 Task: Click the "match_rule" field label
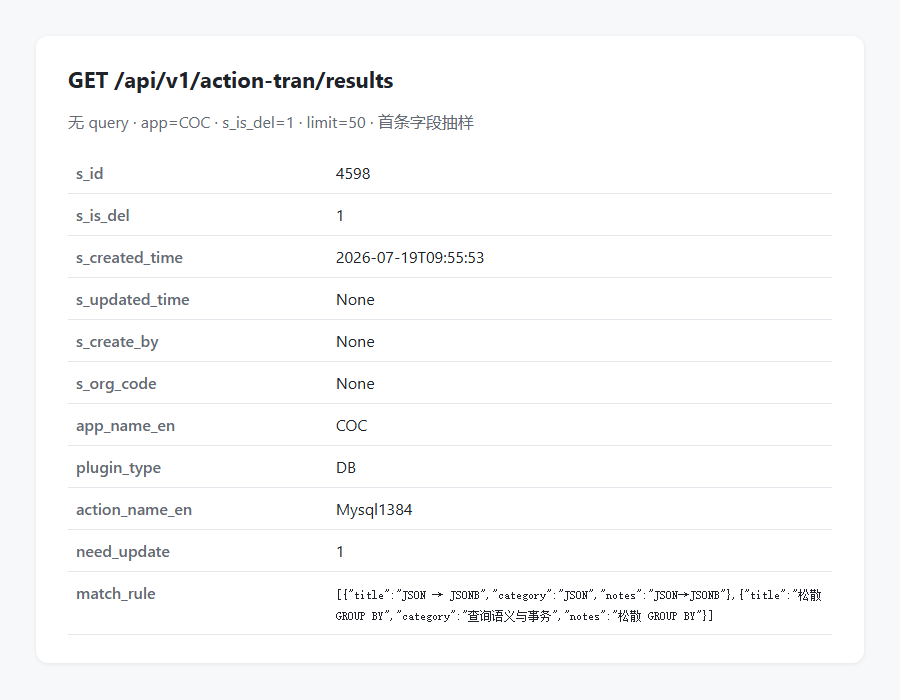(115, 593)
